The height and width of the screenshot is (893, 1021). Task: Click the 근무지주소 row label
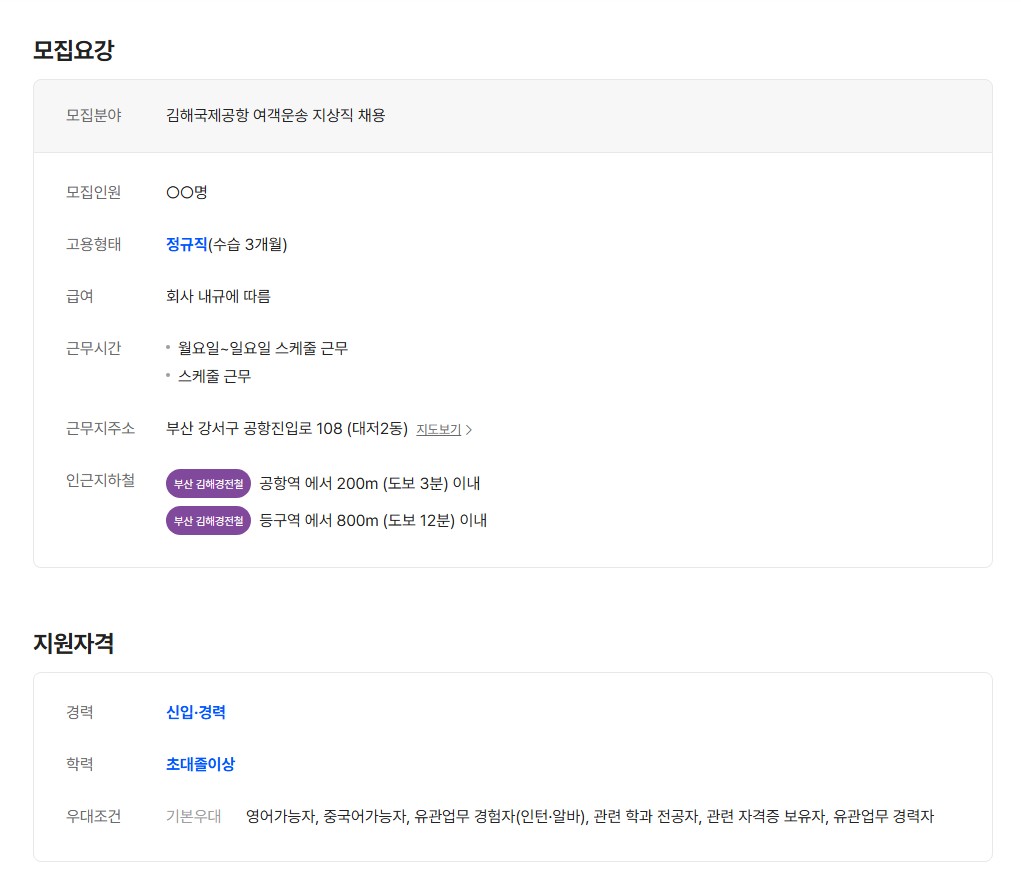[100, 429]
